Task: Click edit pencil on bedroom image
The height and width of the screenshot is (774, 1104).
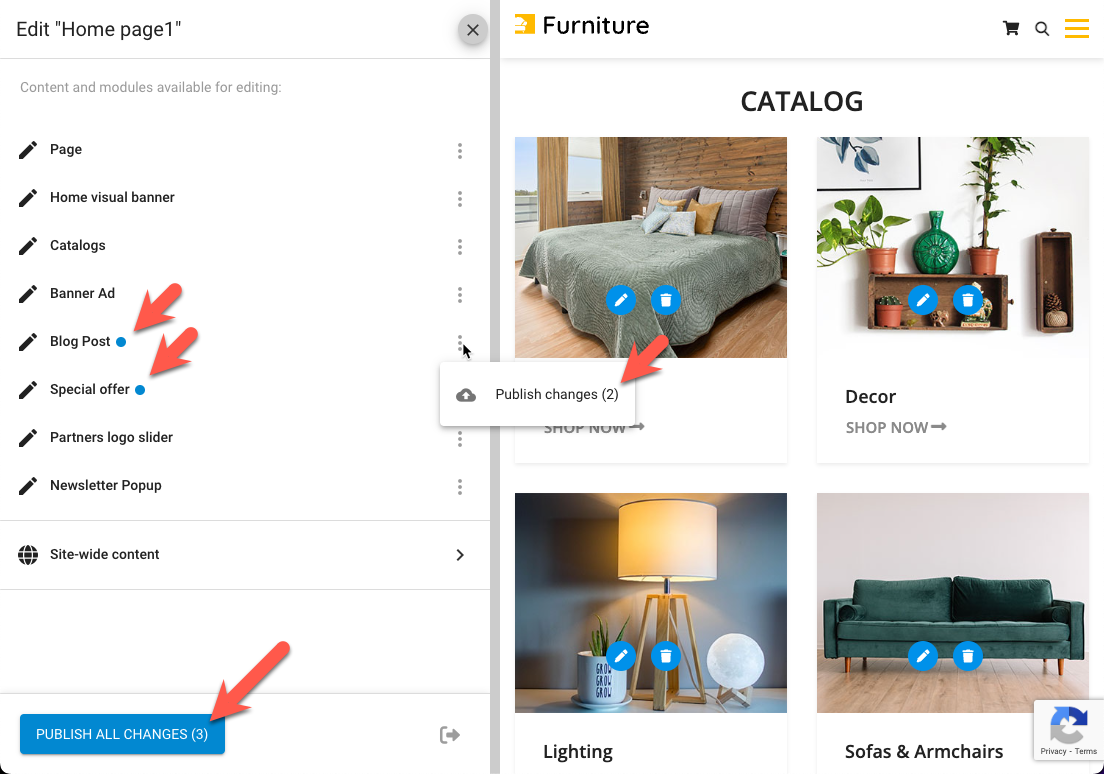Action: (x=621, y=300)
